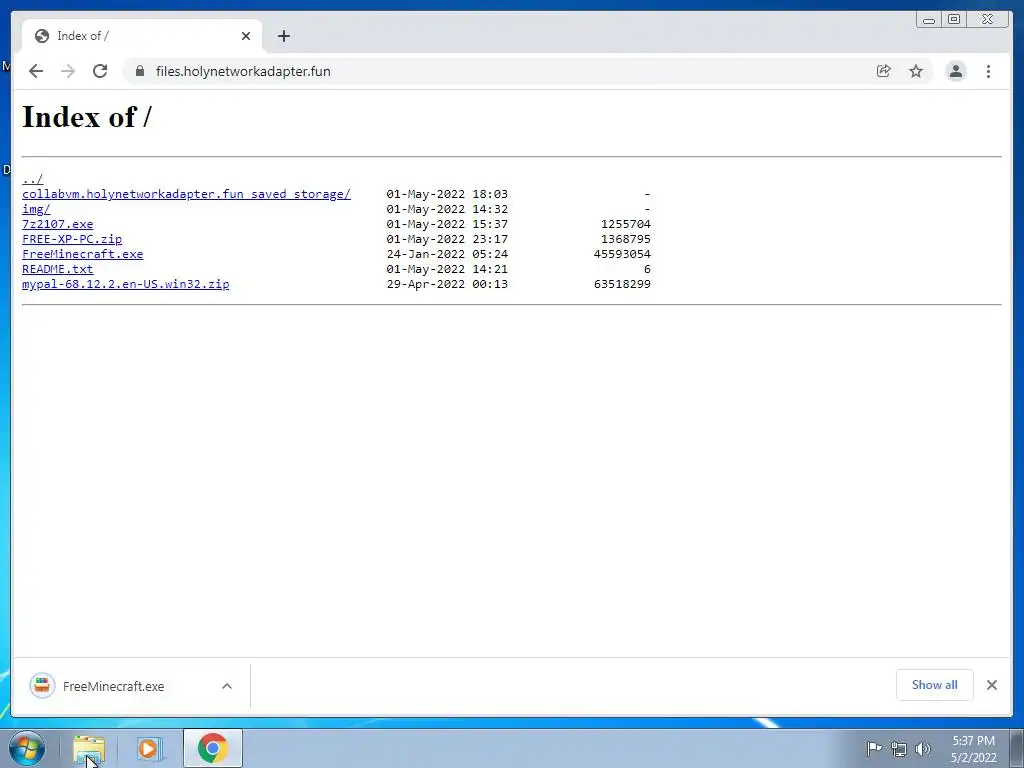Click the date 29-Apr-2022 00:13
Image resolution: width=1024 pixels, height=768 pixels.
pos(447,284)
